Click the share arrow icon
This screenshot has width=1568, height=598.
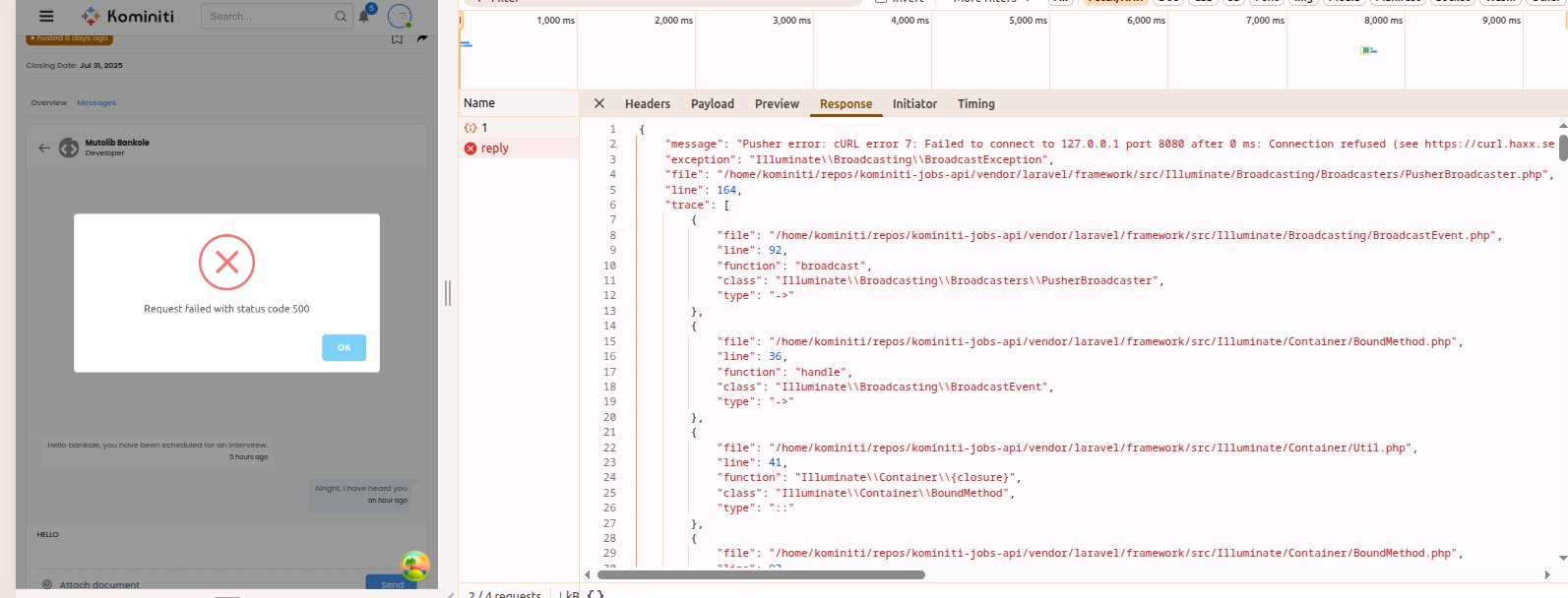[x=422, y=38]
